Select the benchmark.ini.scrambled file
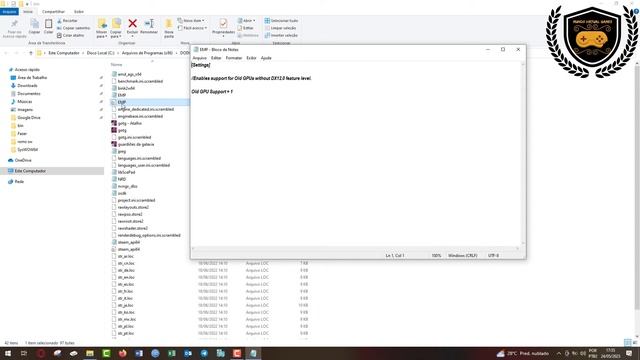 click(x=140, y=81)
